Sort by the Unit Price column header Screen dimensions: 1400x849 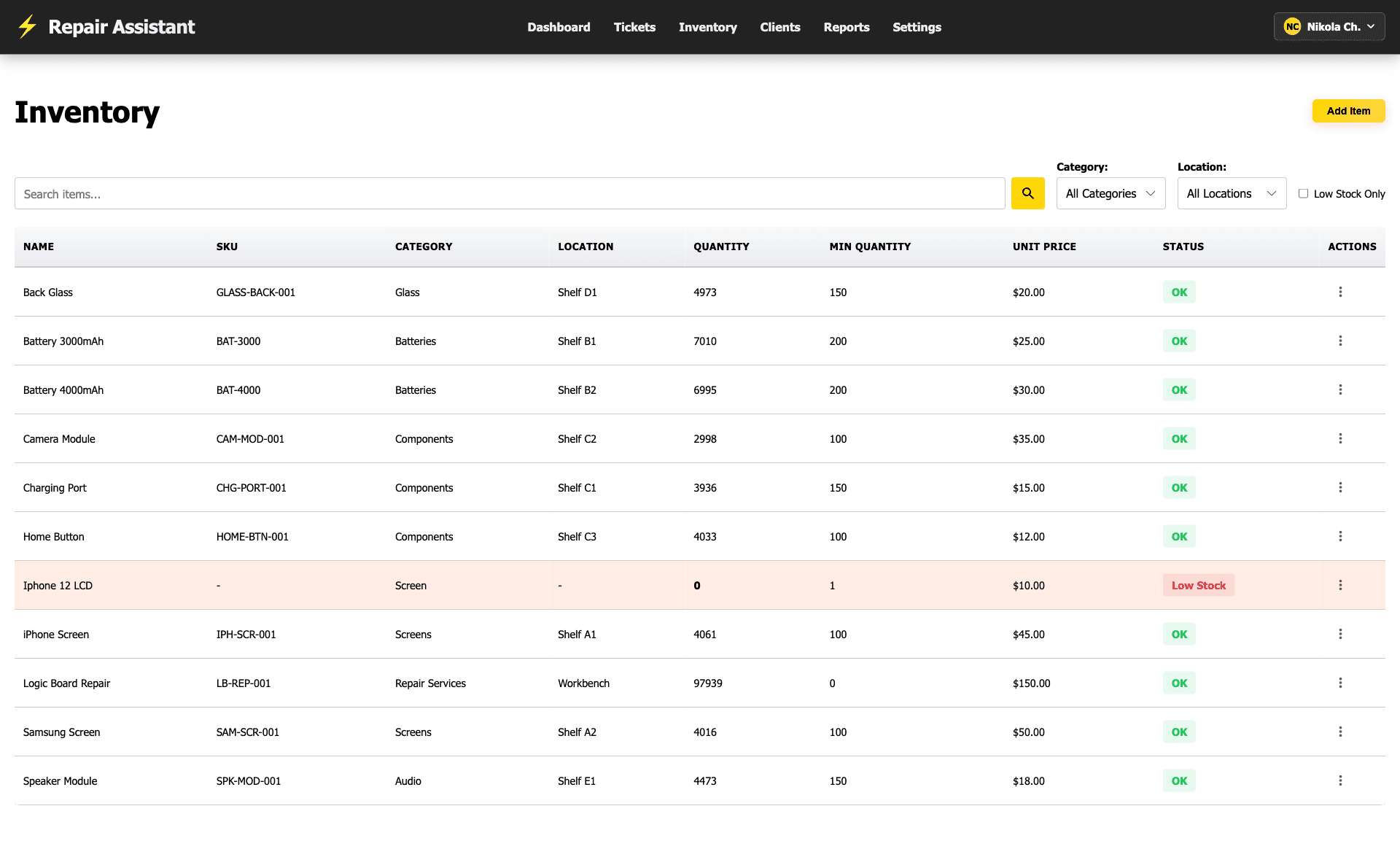coord(1044,247)
